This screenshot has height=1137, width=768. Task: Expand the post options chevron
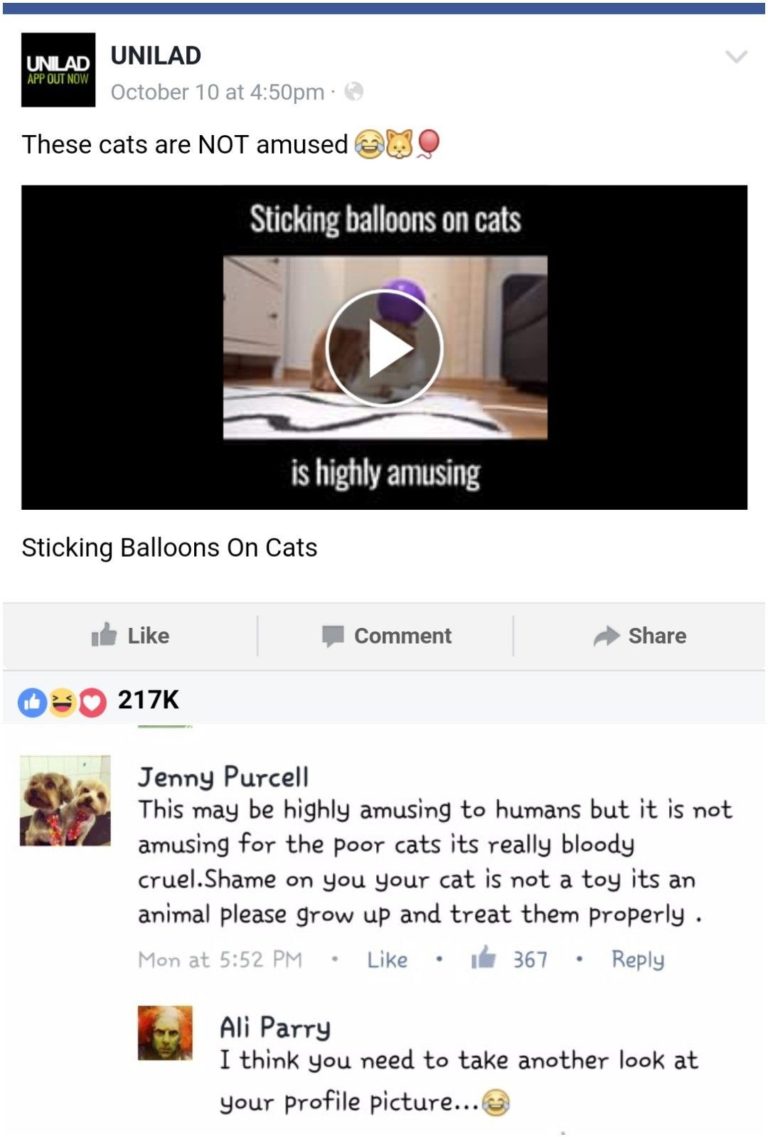tap(736, 57)
